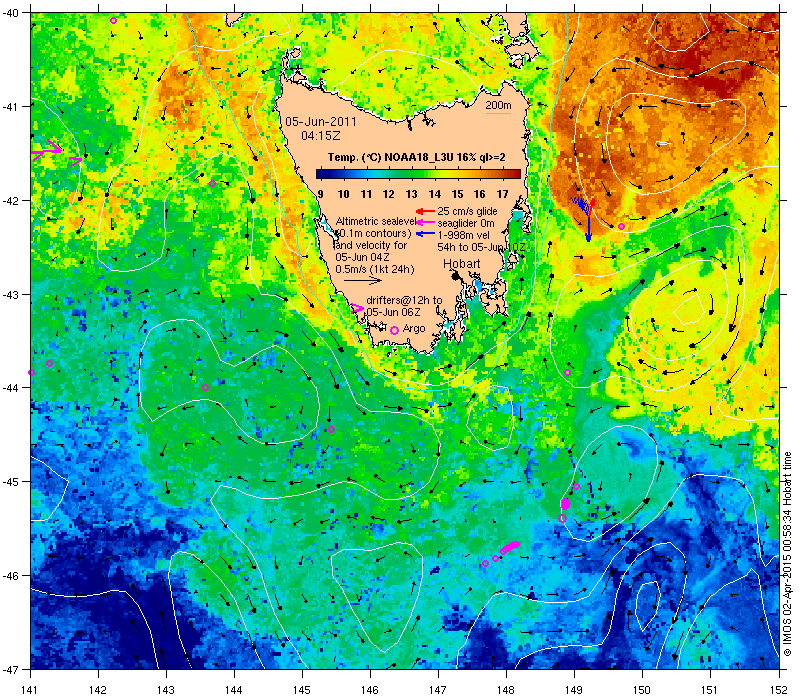Click the '05-Jun-2011' date label
Image resolution: width=800 pixels, height=700 pixels.
pos(321,122)
